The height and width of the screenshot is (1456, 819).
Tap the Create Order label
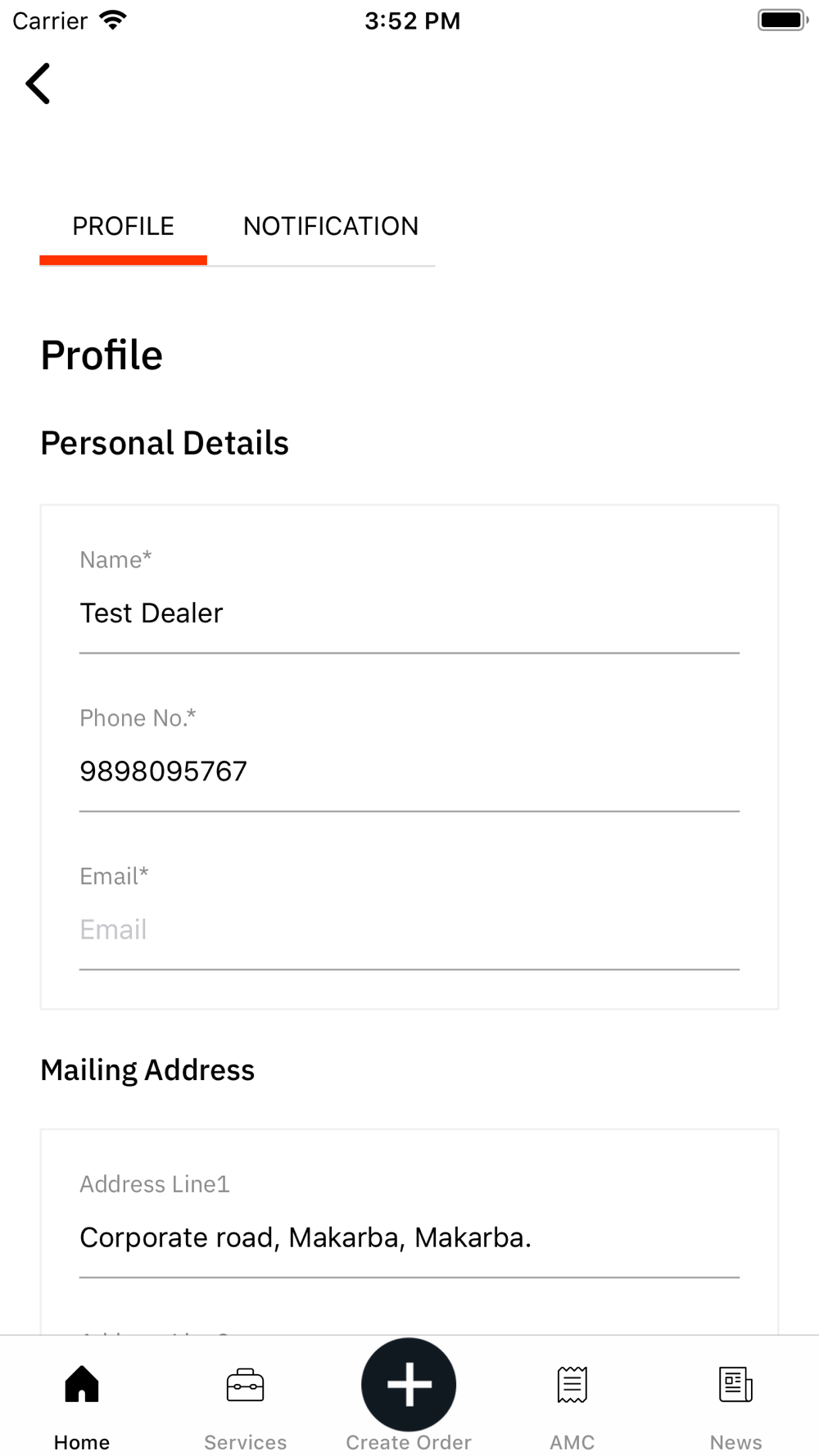[409, 1442]
